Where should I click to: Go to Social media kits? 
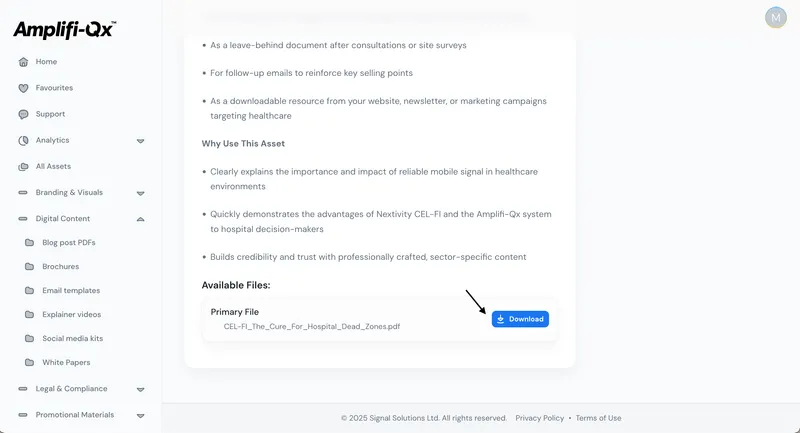[72, 338]
